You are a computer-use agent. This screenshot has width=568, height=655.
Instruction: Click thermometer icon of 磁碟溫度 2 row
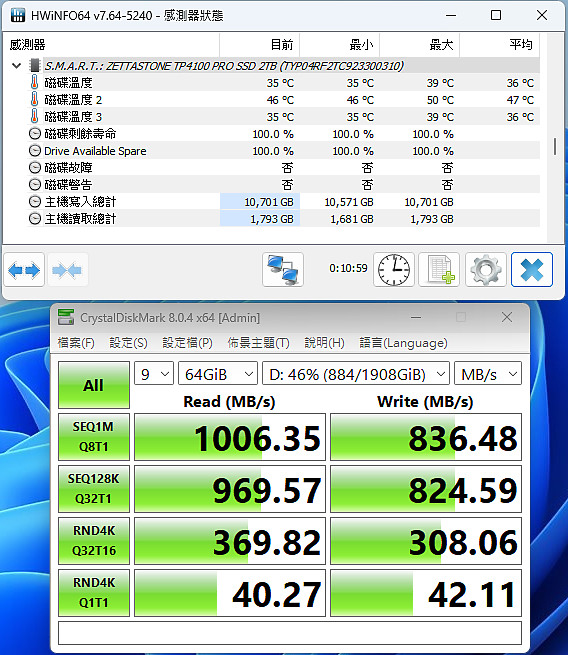pyautogui.click(x=35, y=99)
